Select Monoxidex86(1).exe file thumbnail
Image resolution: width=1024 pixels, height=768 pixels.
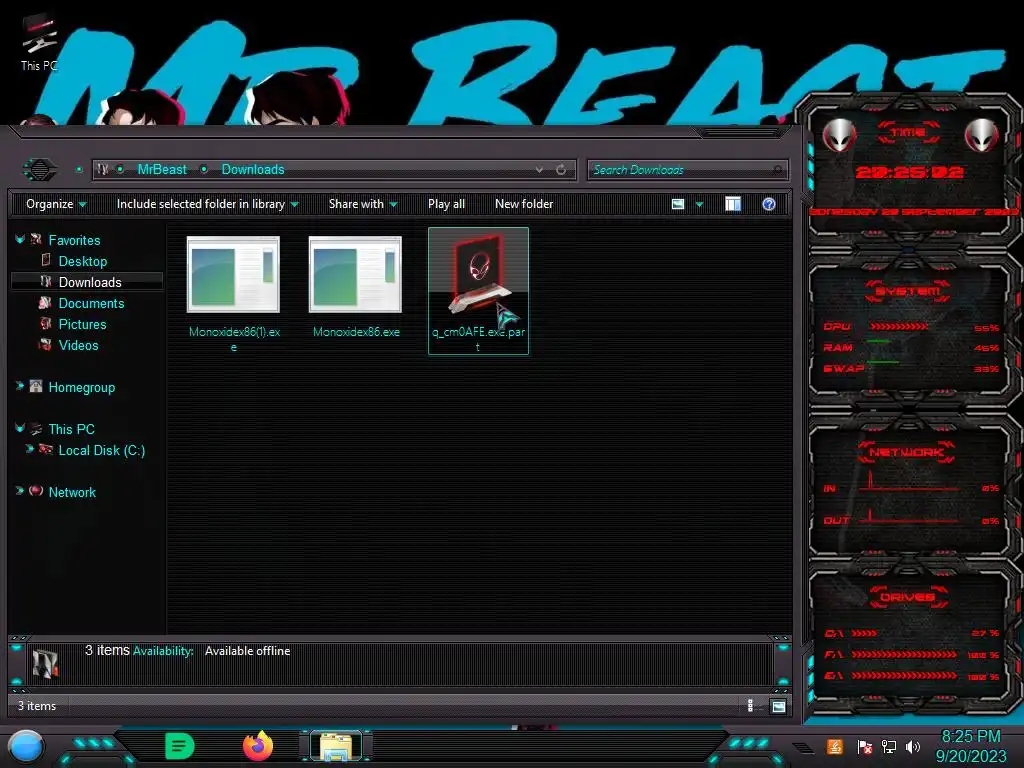point(233,275)
